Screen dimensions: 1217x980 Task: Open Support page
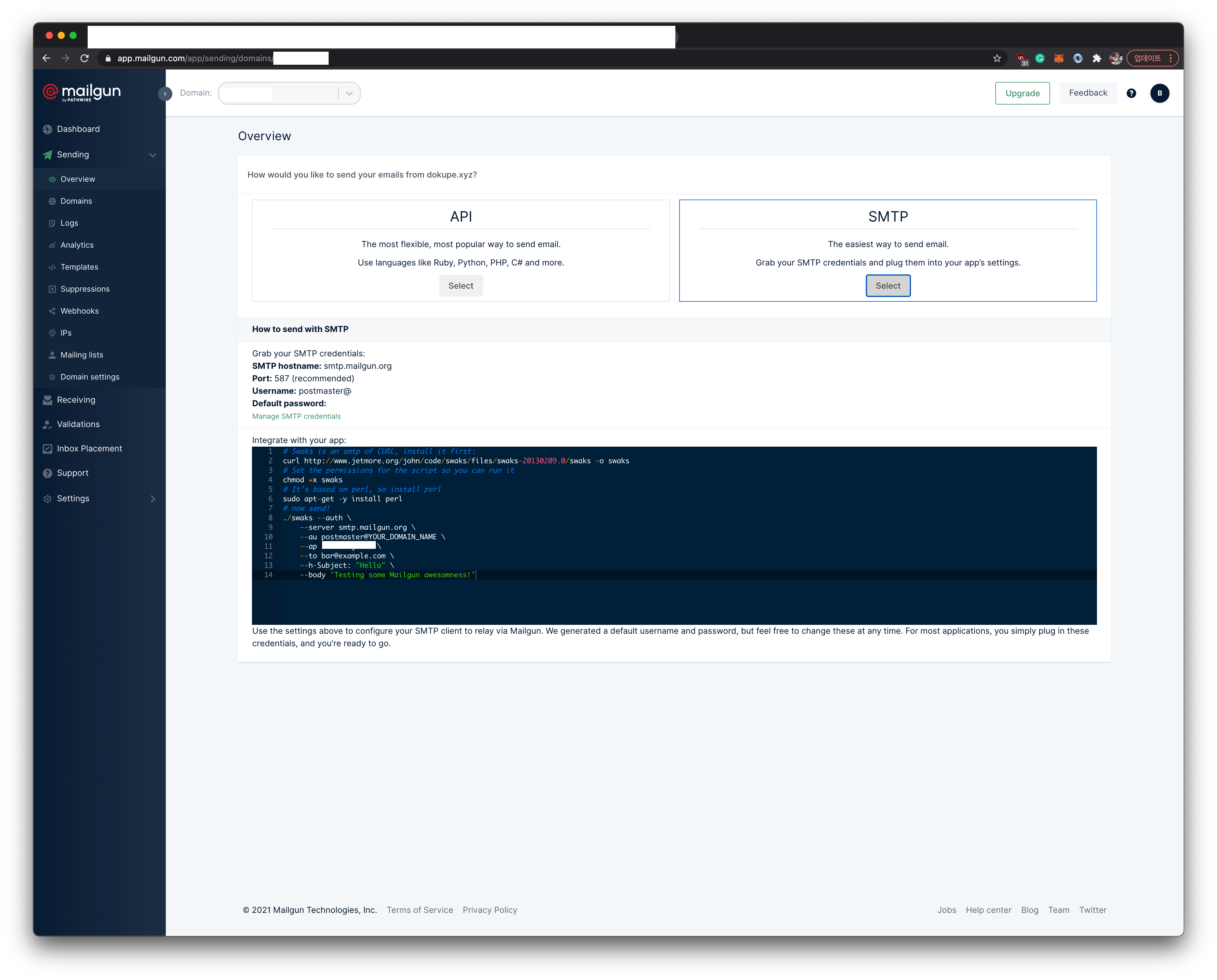click(73, 473)
